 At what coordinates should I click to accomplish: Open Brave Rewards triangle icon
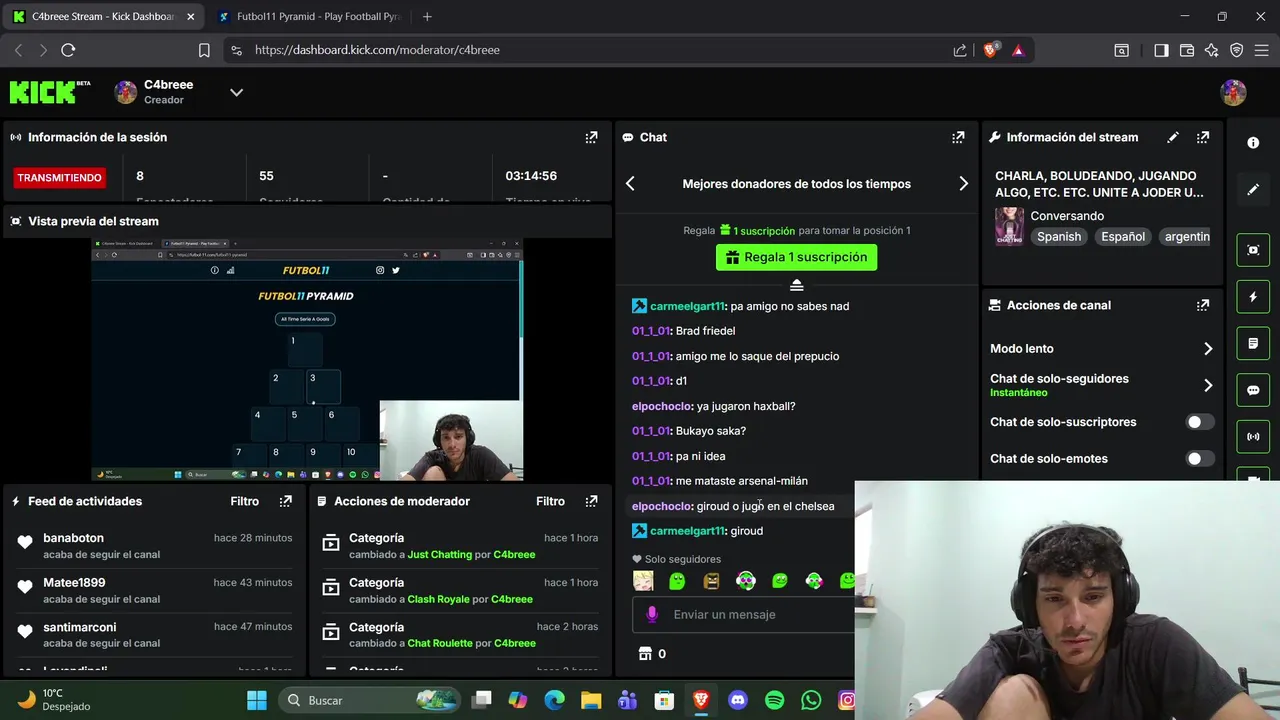1018,50
